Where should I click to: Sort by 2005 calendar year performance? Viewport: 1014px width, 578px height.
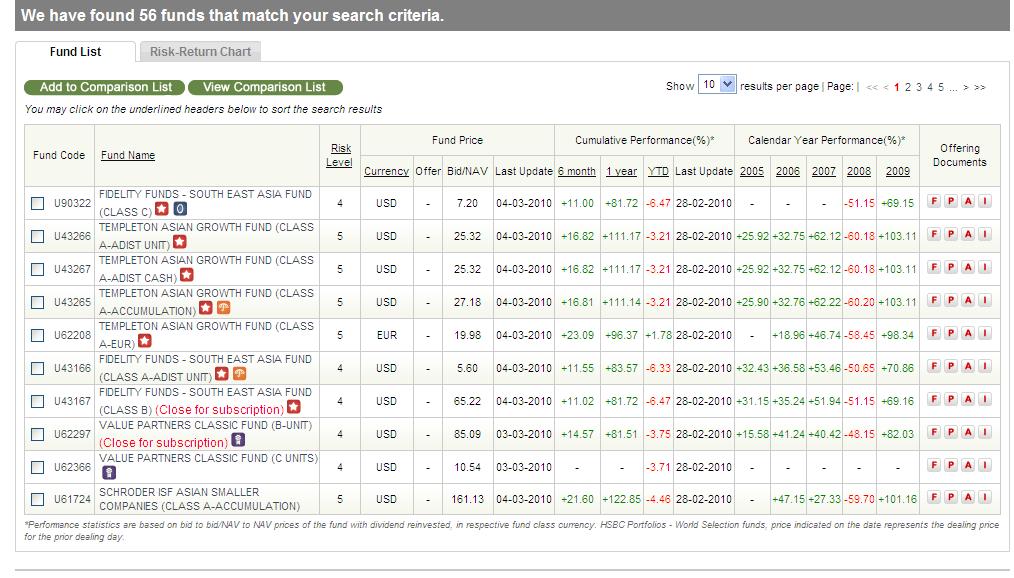[x=751, y=171]
